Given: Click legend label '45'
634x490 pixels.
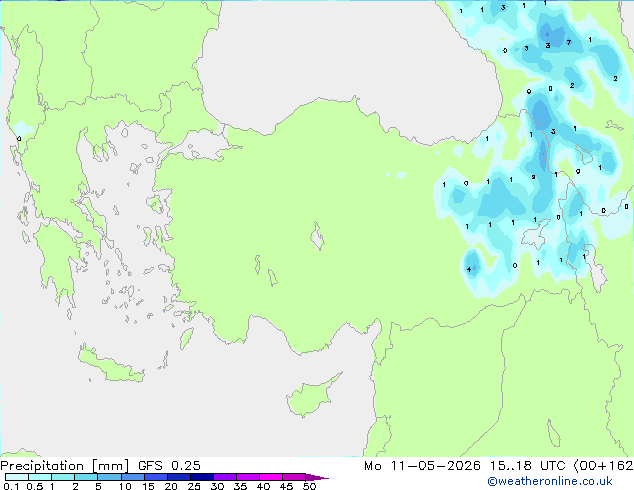Looking at the screenshot, I should point(286,486).
